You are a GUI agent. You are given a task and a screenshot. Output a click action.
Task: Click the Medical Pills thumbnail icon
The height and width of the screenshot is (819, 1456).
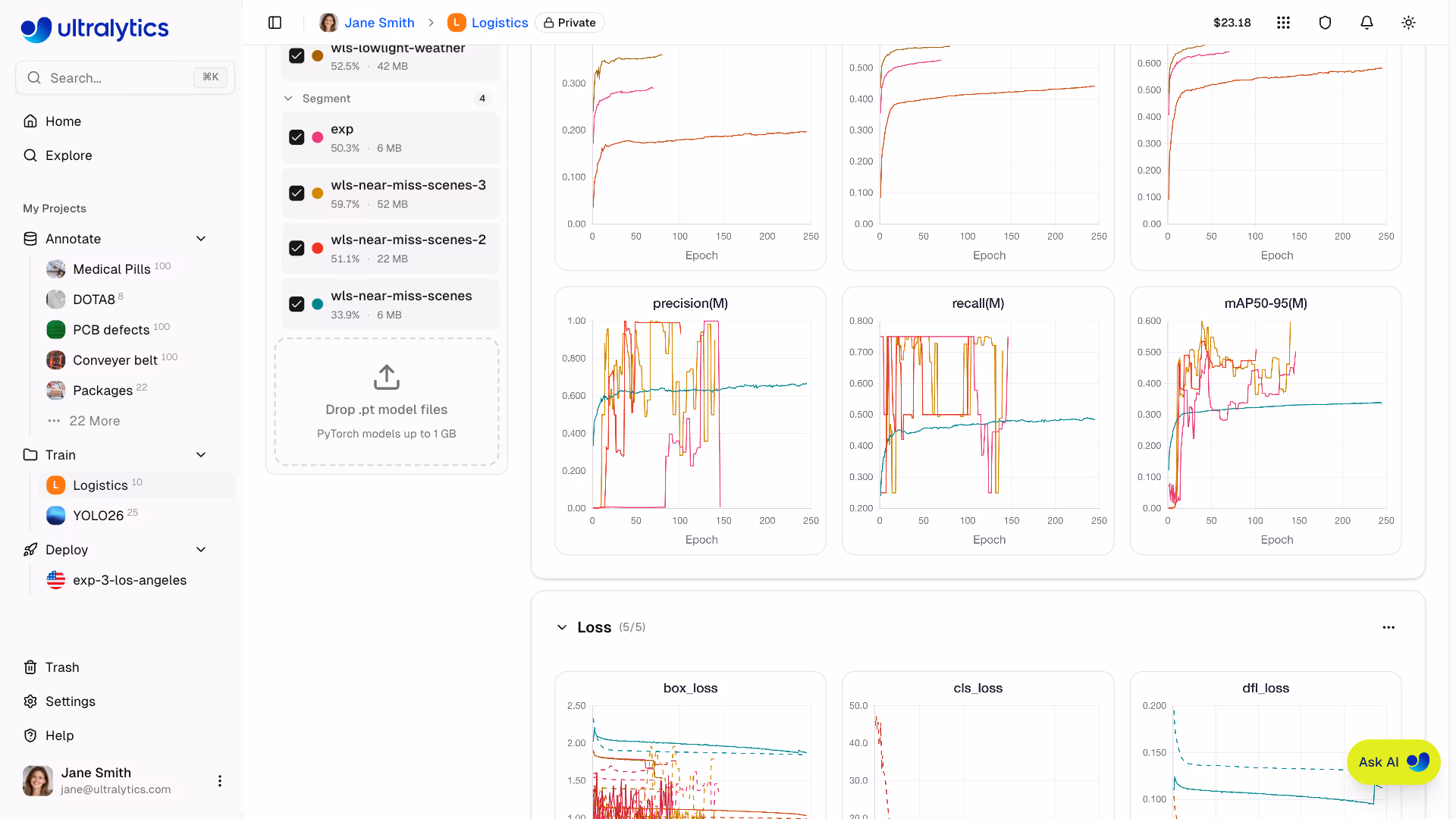pyautogui.click(x=56, y=269)
